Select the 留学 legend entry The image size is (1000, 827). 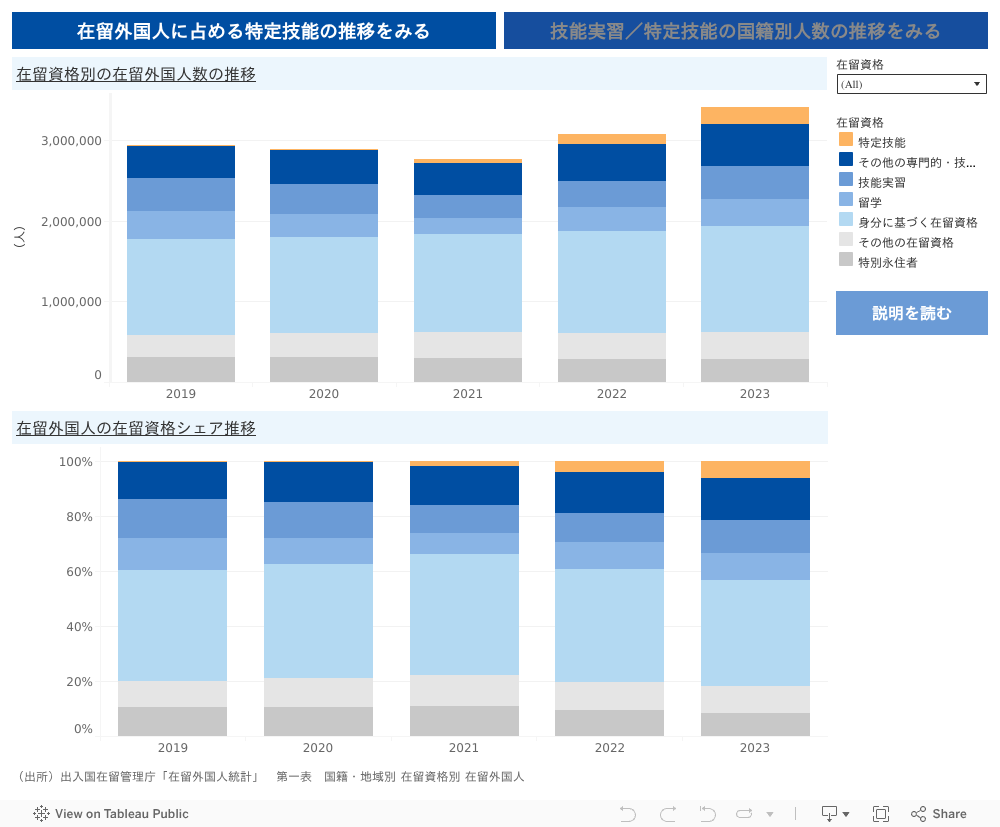point(869,202)
